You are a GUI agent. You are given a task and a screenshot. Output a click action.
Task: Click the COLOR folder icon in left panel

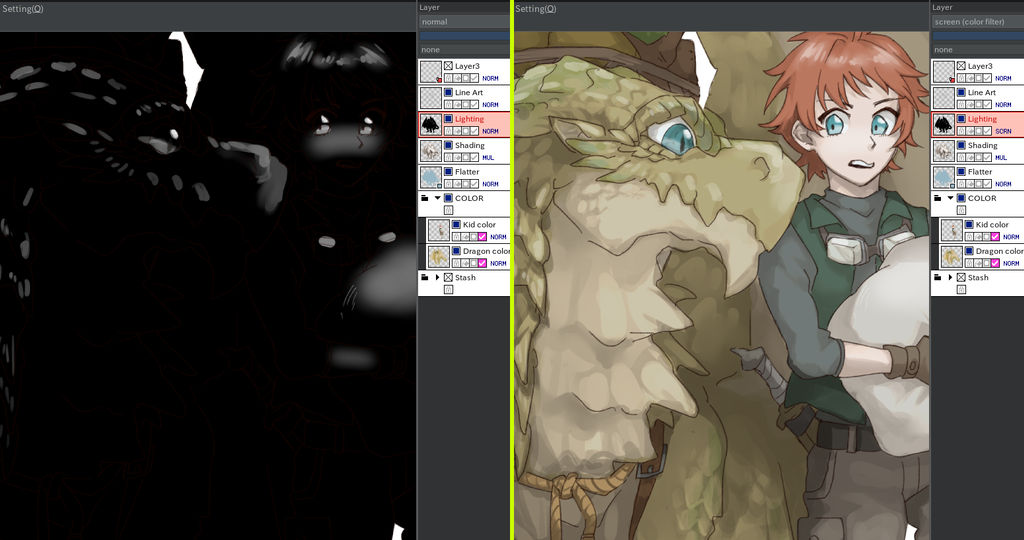click(x=424, y=198)
